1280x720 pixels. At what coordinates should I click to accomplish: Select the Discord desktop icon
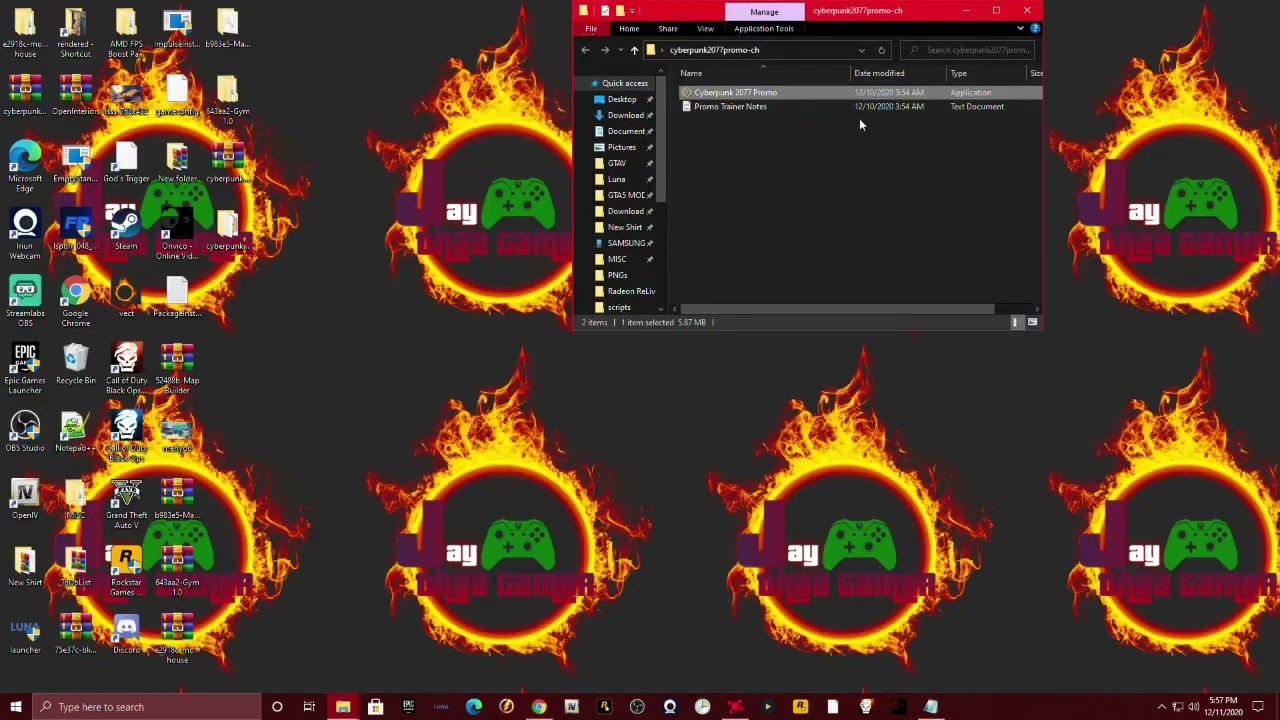tap(126, 633)
